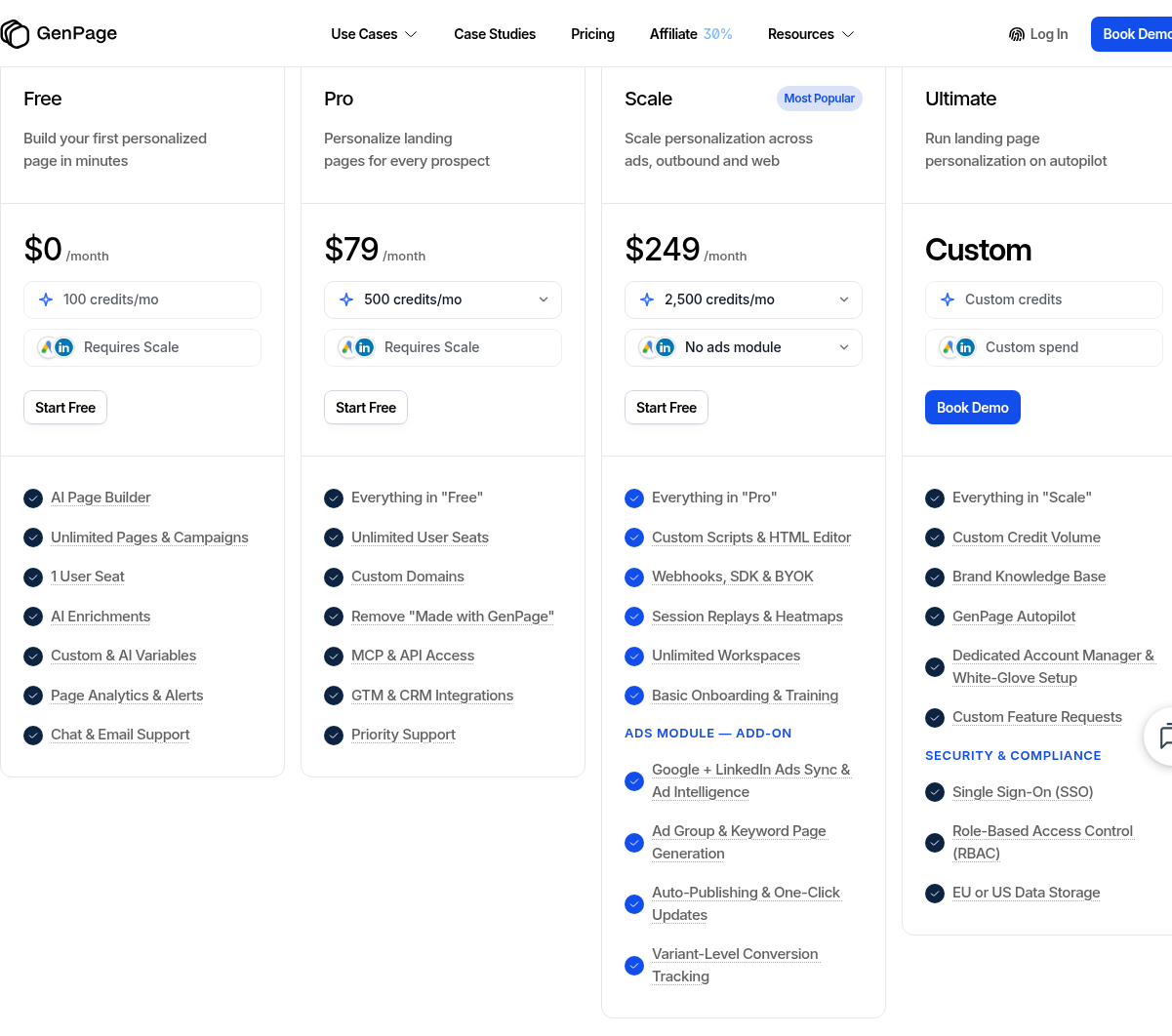The width and height of the screenshot is (1172, 1036).
Task: Click AI Enrichments feature
Action: [x=101, y=617]
